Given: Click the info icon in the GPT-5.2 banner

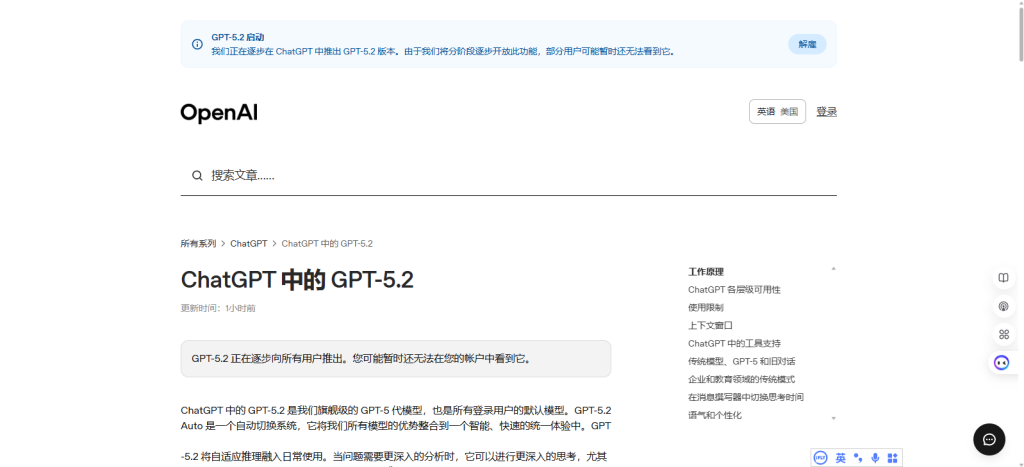Looking at the screenshot, I should click(197, 44).
